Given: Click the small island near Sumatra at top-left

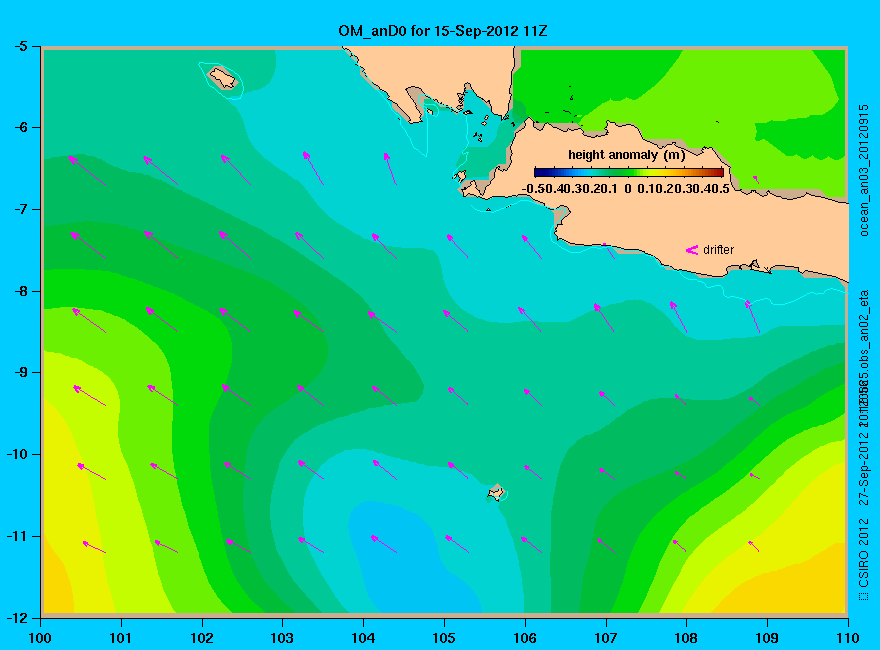Looking at the screenshot, I should pos(223,77).
